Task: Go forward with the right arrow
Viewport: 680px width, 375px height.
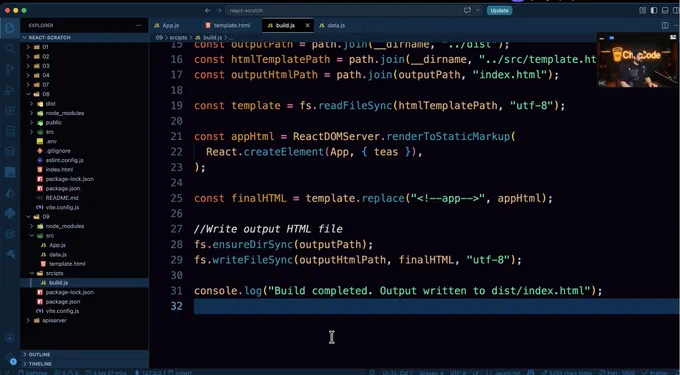Action: 219,10
